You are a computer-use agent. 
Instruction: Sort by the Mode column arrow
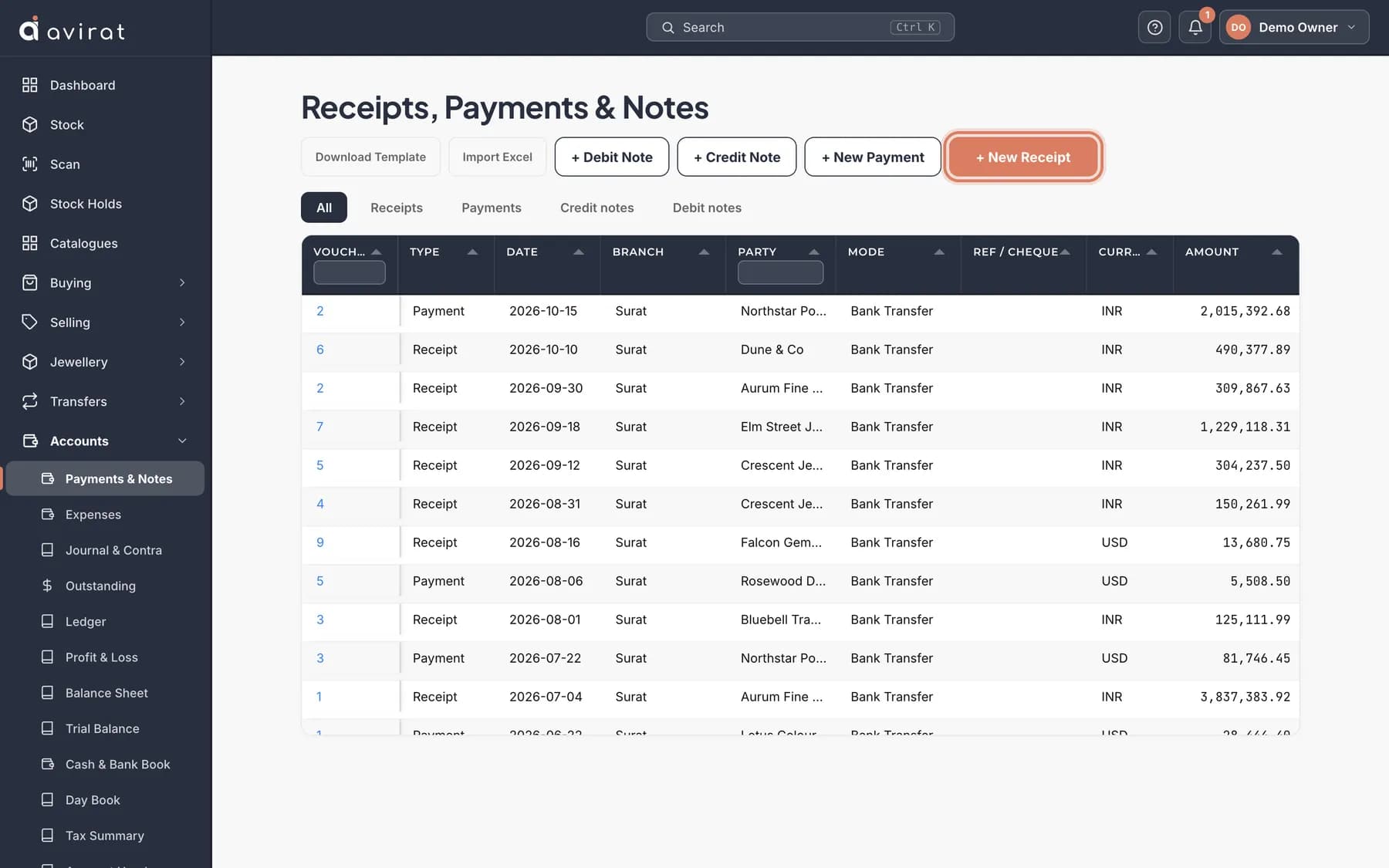tap(939, 252)
